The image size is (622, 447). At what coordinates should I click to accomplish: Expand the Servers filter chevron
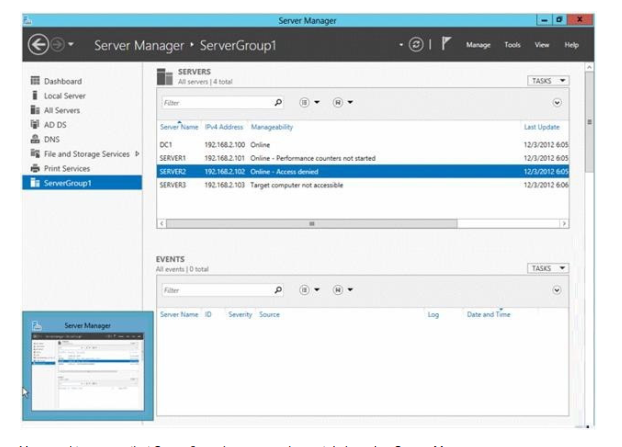tap(557, 103)
